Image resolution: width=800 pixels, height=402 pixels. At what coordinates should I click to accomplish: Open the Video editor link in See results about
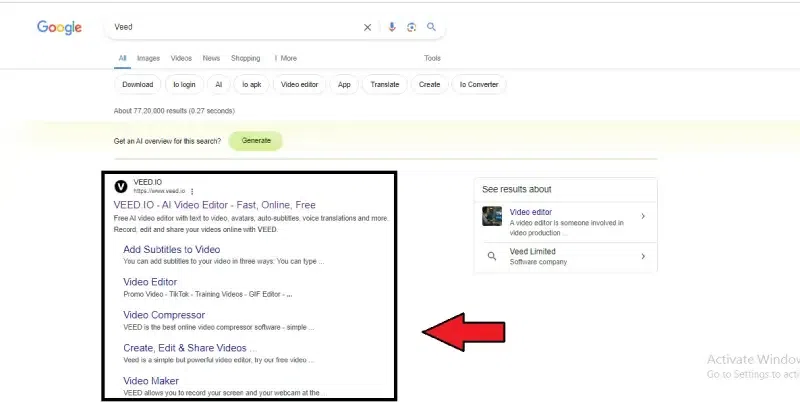(531, 212)
